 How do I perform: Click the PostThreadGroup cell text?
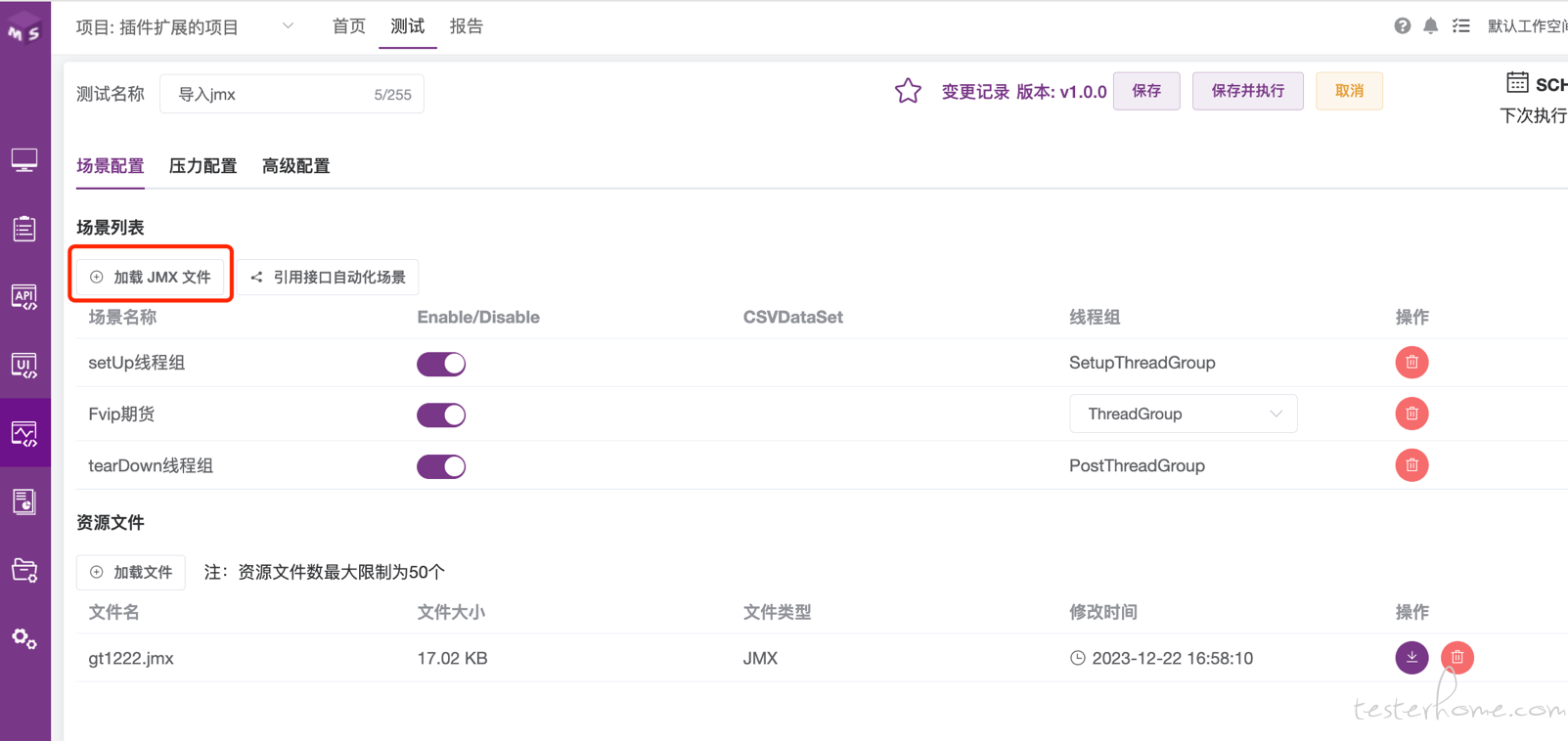1137,466
